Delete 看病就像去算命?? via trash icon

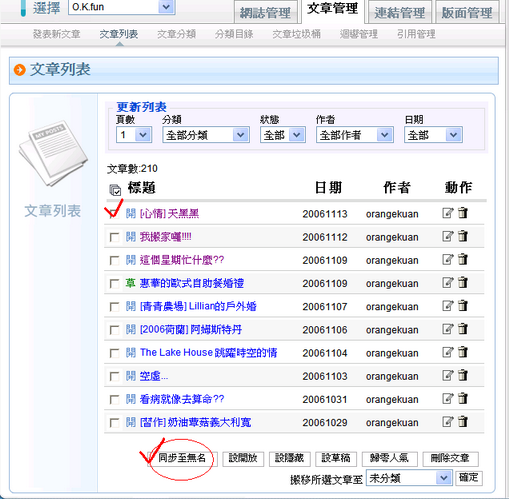[463, 398]
